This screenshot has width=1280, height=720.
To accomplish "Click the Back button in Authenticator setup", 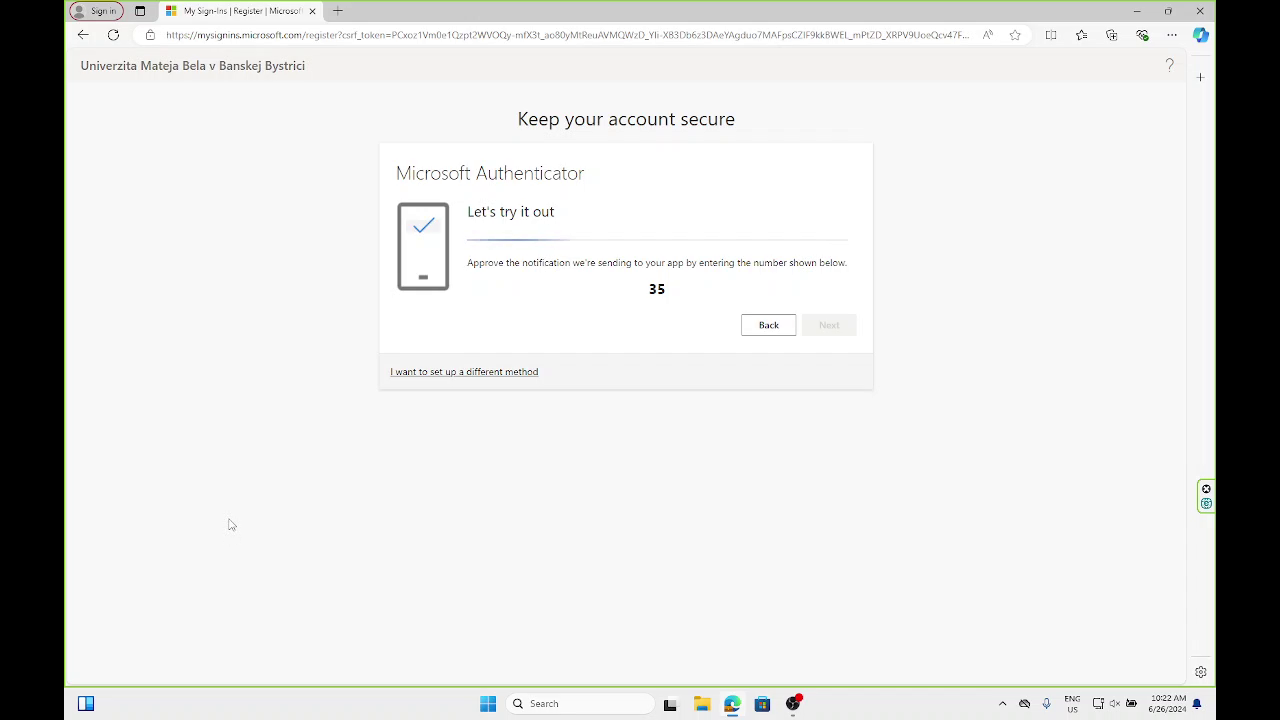I will 768,325.
